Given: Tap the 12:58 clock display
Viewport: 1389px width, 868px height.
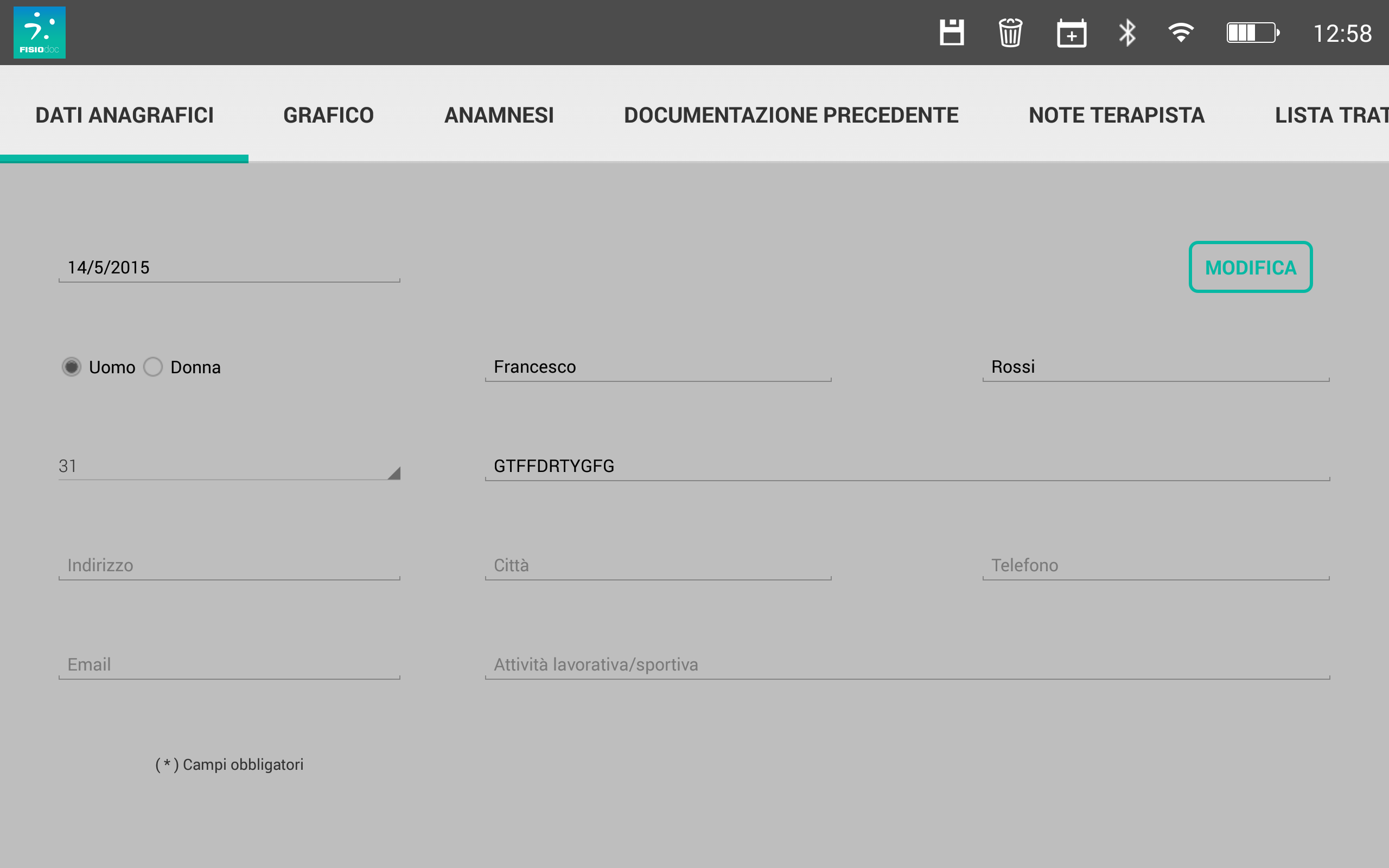Looking at the screenshot, I should [1342, 34].
